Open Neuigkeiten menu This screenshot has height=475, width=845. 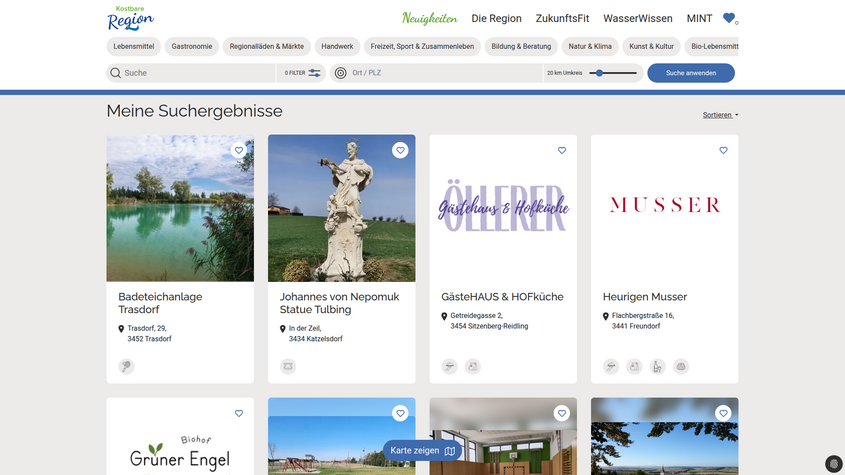[x=430, y=18]
